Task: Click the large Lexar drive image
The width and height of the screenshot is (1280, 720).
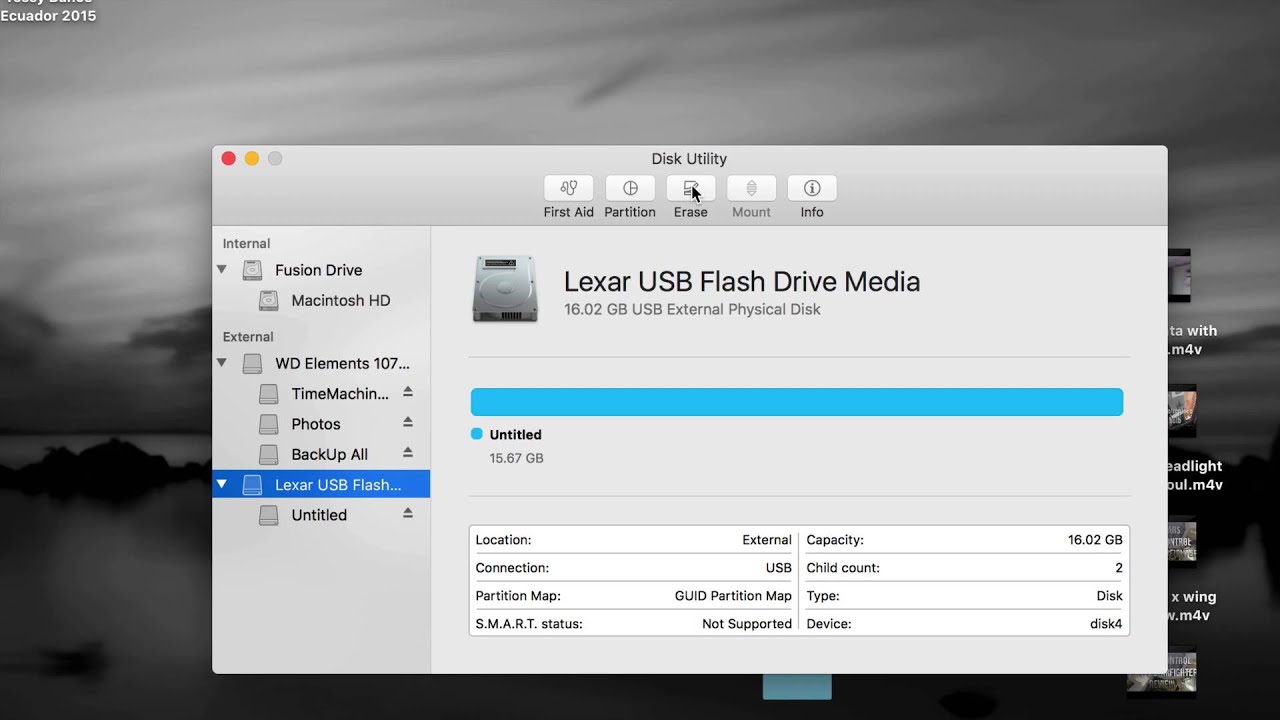Action: pyautogui.click(x=505, y=290)
